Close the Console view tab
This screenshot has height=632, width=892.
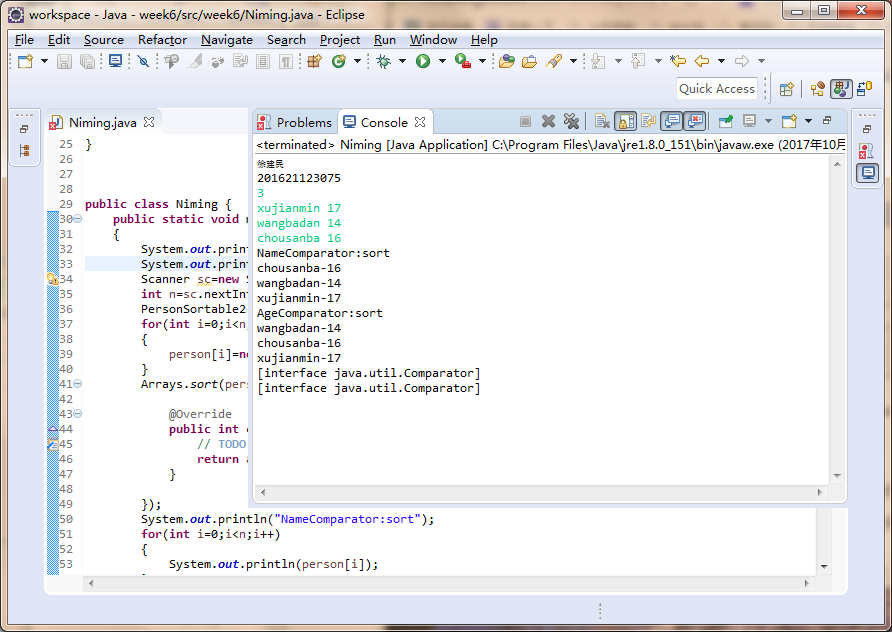[420, 122]
